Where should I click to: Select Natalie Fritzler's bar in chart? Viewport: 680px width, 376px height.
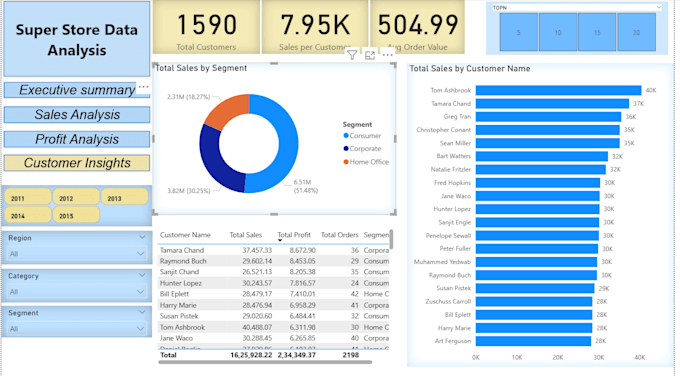tap(541, 170)
